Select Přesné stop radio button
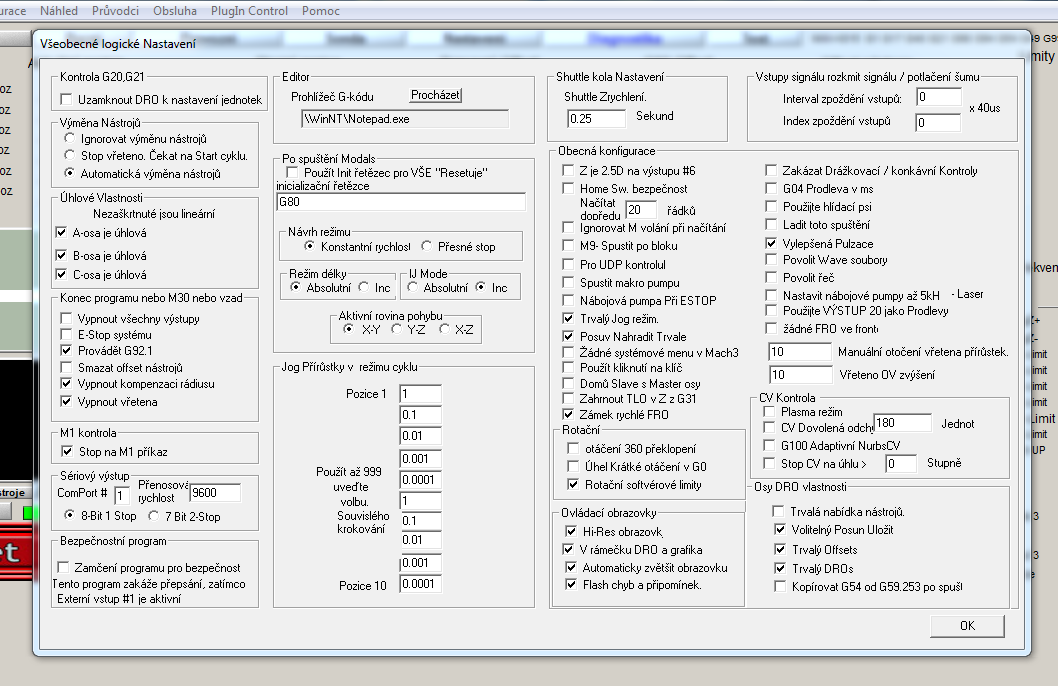The height and width of the screenshot is (686, 1058). [427, 246]
